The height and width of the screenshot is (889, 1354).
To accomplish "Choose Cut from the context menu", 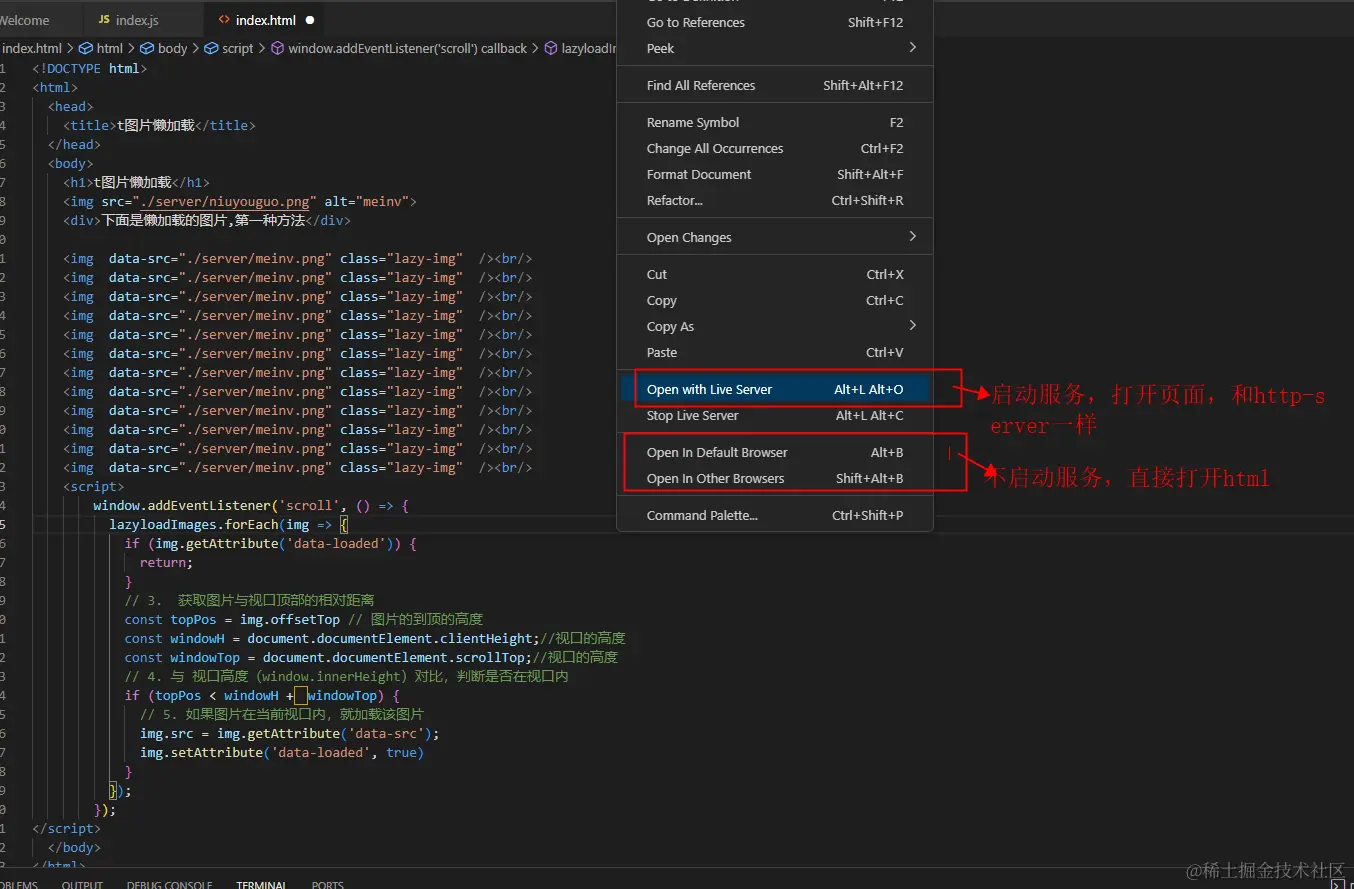I will pos(775,274).
